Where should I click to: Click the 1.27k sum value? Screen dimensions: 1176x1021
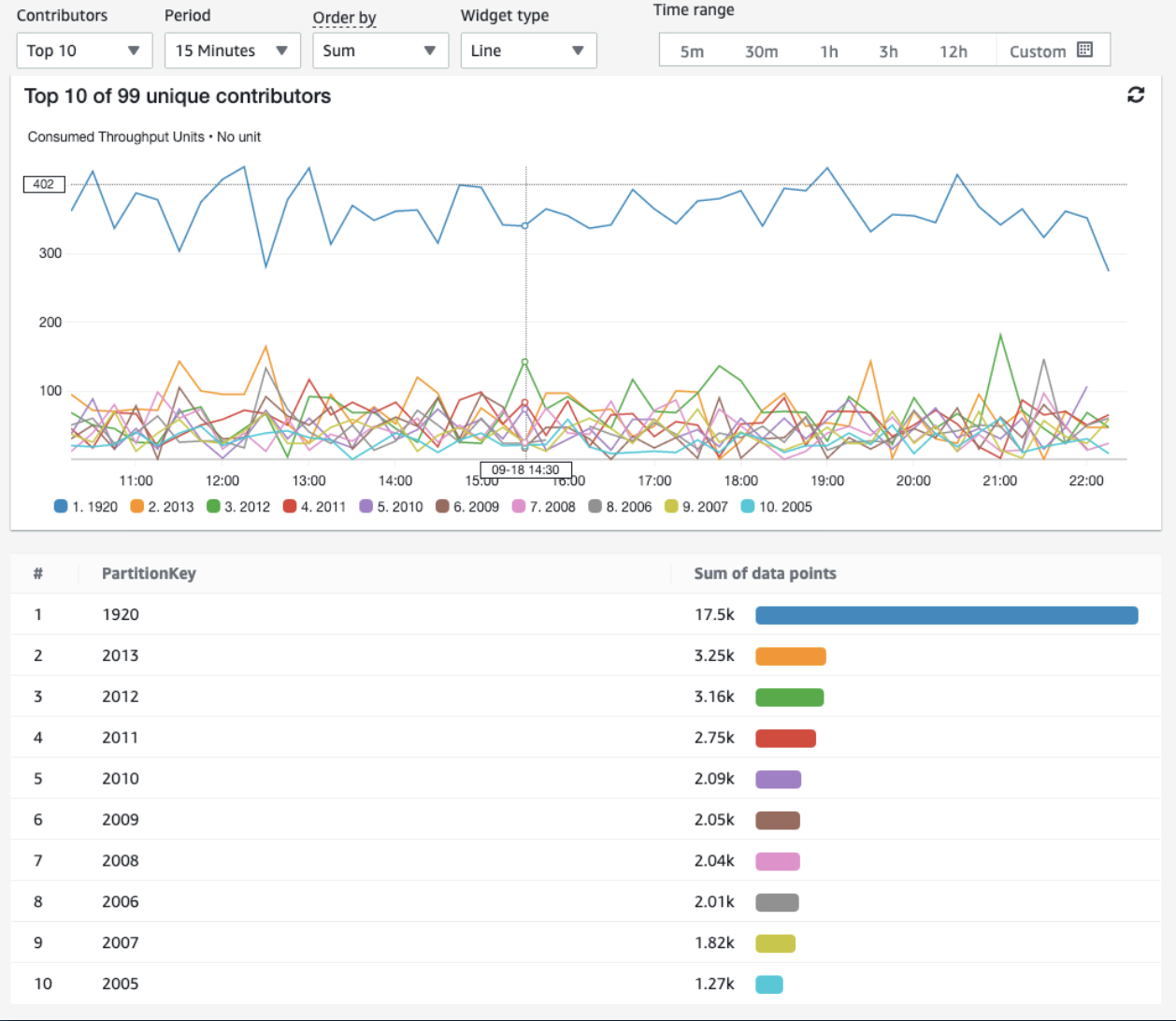point(714,984)
